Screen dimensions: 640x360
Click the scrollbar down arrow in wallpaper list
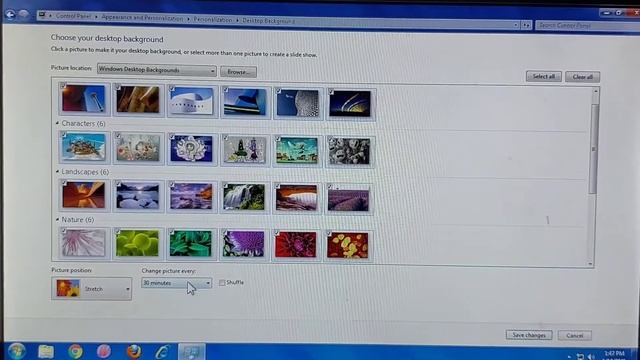coord(590,264)
